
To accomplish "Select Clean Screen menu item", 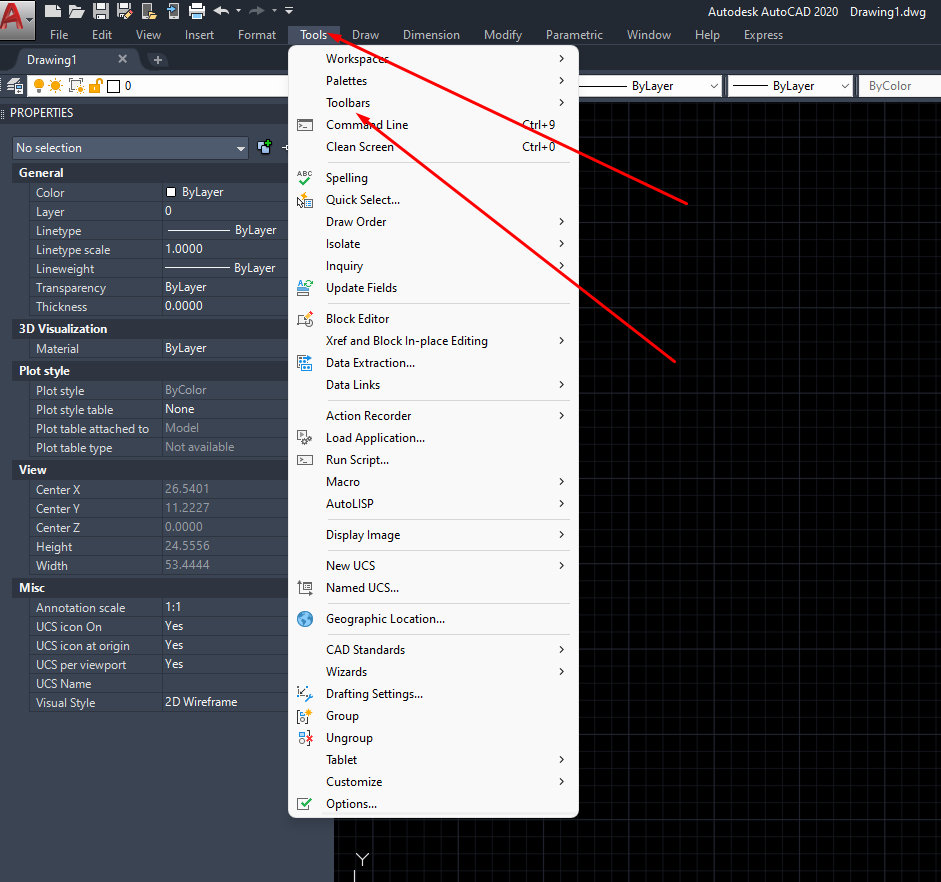I will point(433,147).
